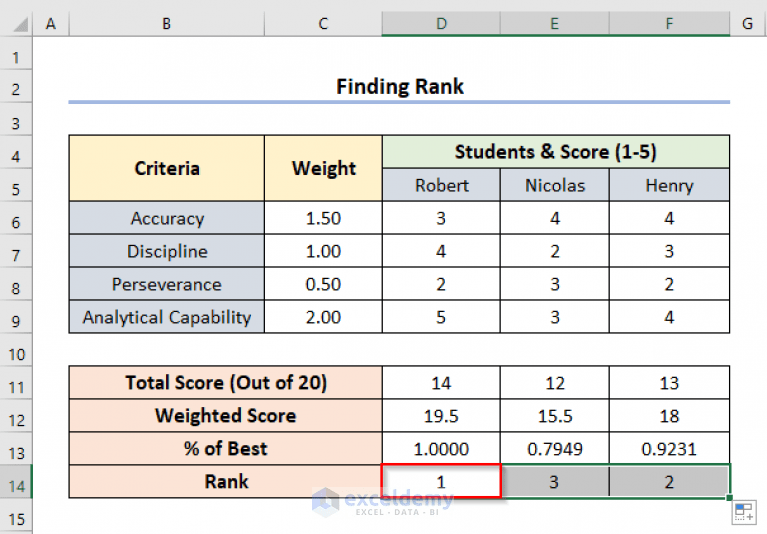Select the Henry name cell
This screenshot has width=767, height=534.
[x=670, y=185]
